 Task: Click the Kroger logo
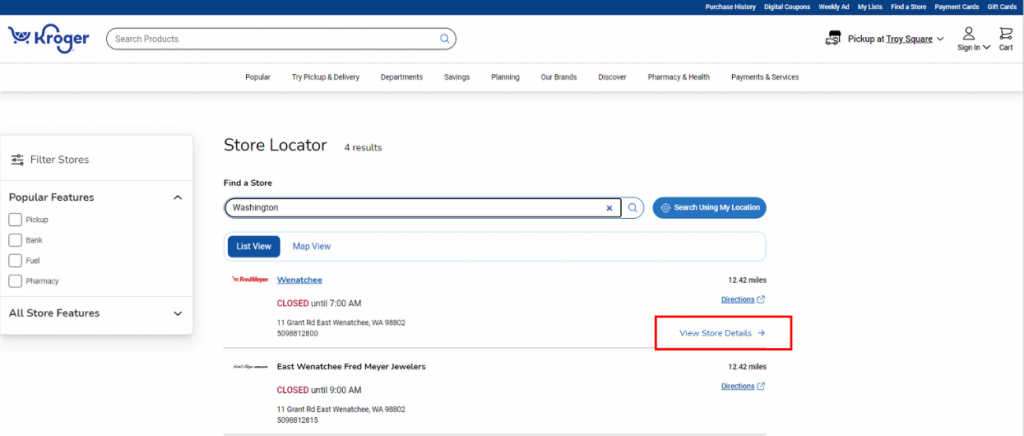48,39
